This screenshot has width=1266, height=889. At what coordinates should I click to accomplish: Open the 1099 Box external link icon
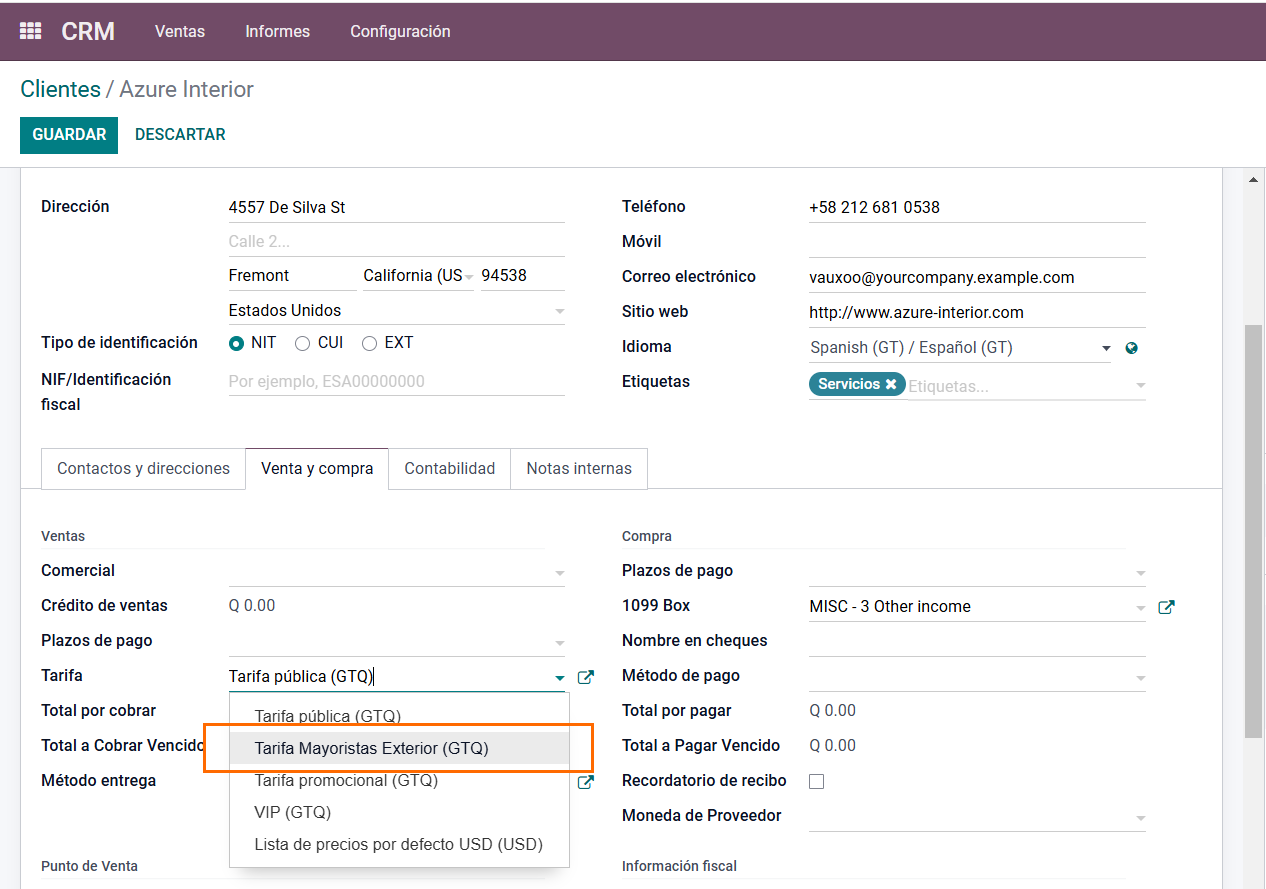[1166, 607]
